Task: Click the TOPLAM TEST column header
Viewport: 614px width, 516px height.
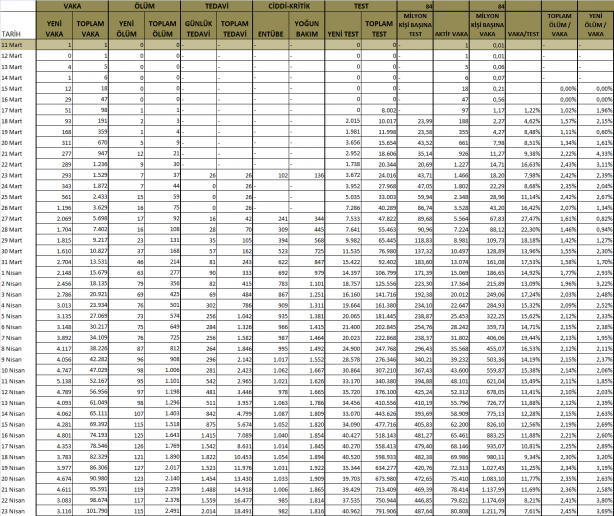Action: pos(379,26)
